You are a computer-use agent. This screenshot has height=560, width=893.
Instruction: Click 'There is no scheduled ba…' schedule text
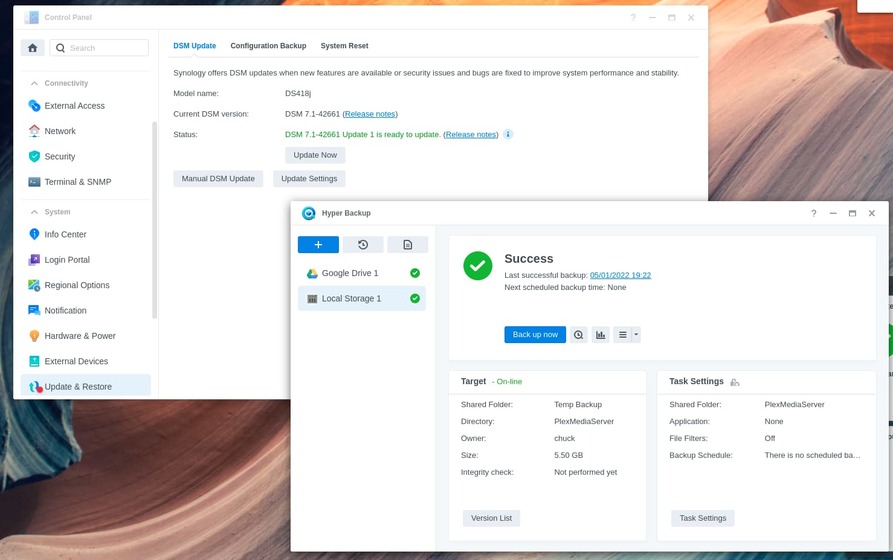coord(812,455)
